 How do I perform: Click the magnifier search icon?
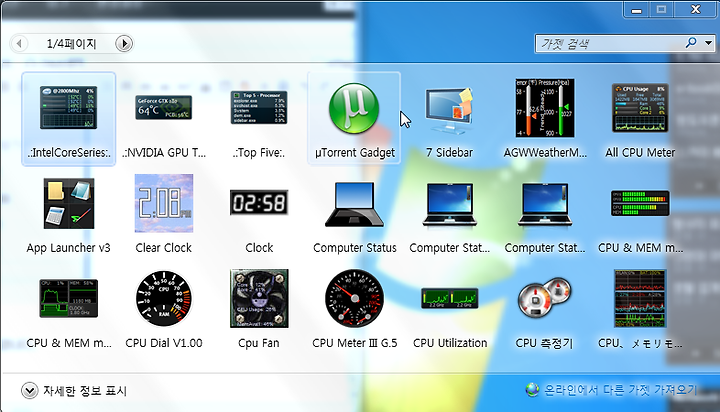691,43
